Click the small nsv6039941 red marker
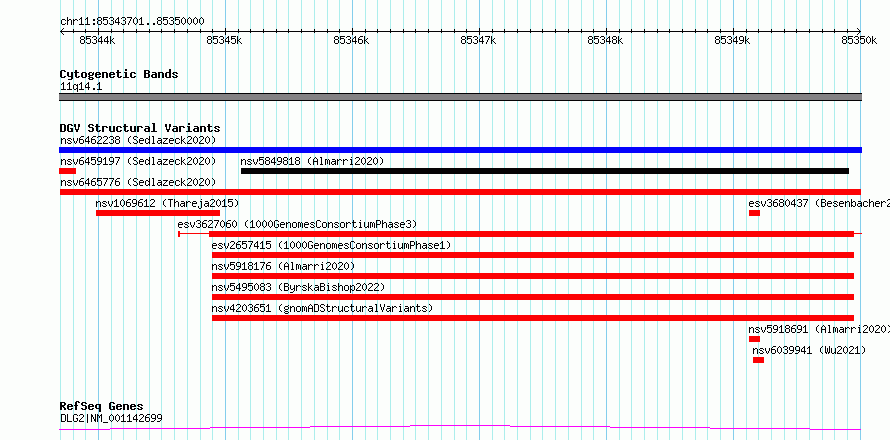890x440 pixels. pyautogui.click(x=758, y=360)
